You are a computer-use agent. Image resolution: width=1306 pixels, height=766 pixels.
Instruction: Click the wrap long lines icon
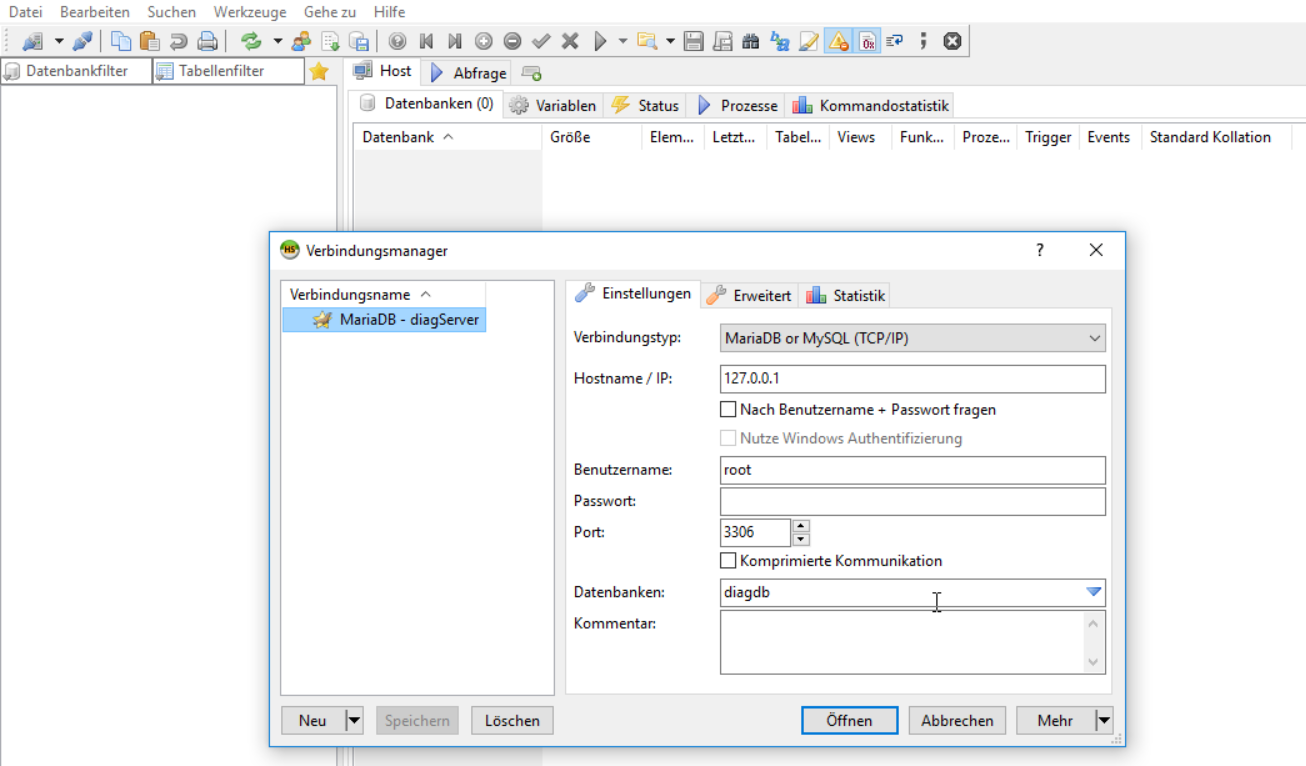tap(895, 41)
